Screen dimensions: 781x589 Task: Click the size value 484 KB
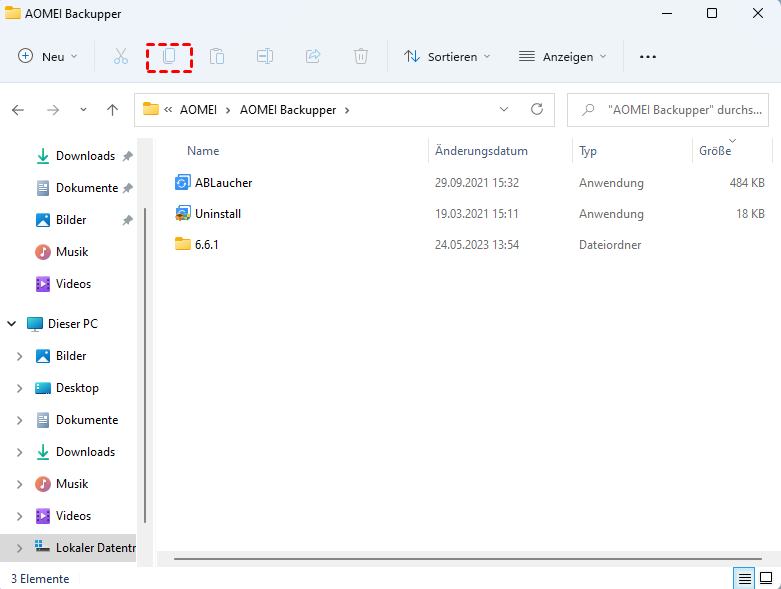pos(747,183)
